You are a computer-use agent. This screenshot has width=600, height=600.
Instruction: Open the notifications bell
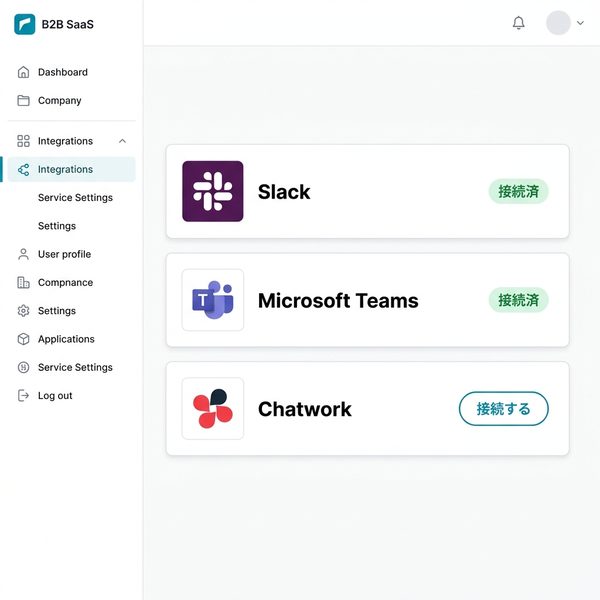pos(518,23)
